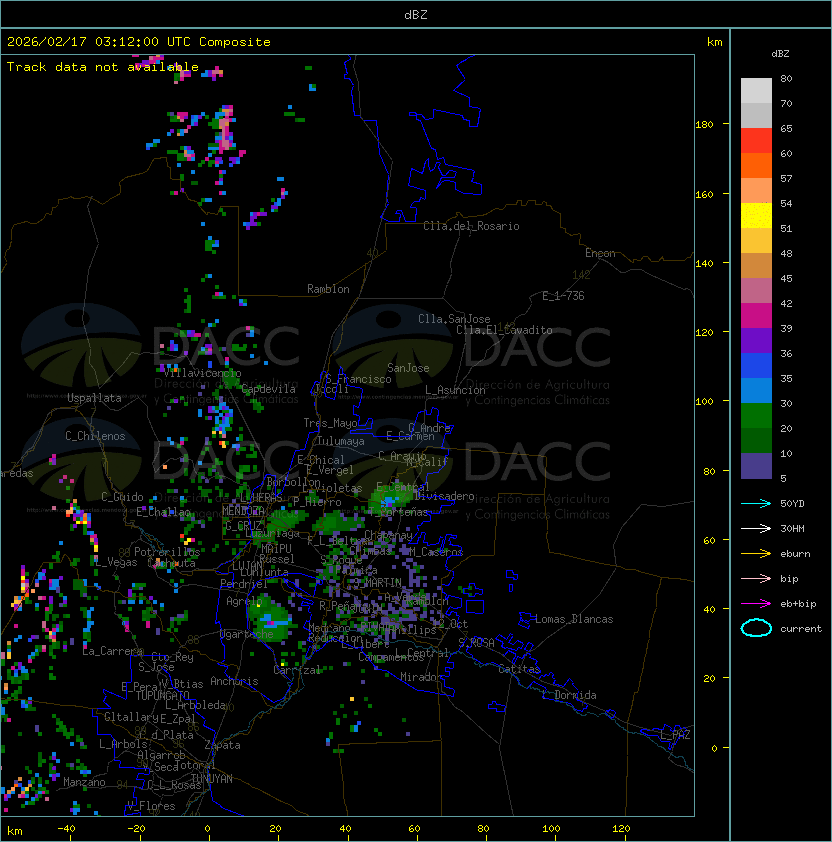Click the 'Potrerillos' map label
832x842 pixels.
point(167,552)
